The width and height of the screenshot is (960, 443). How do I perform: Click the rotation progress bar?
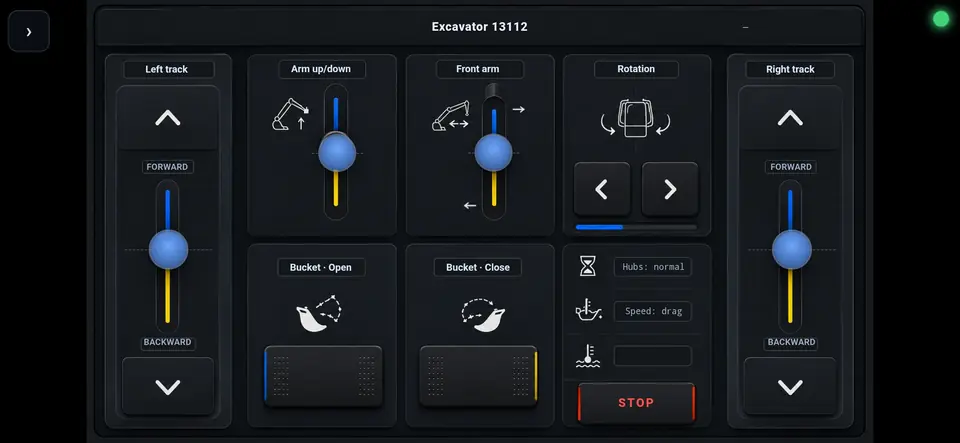pyautogui.click(x=636, y=227)
